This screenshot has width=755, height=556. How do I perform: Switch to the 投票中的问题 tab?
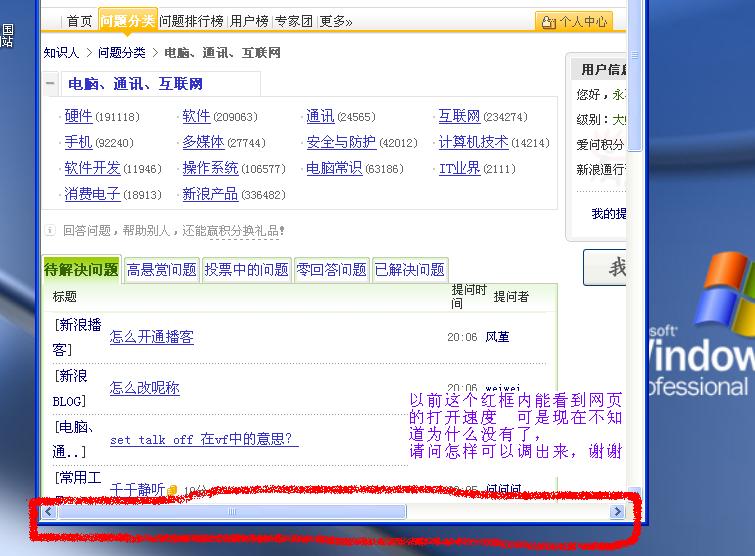(247, 270)
